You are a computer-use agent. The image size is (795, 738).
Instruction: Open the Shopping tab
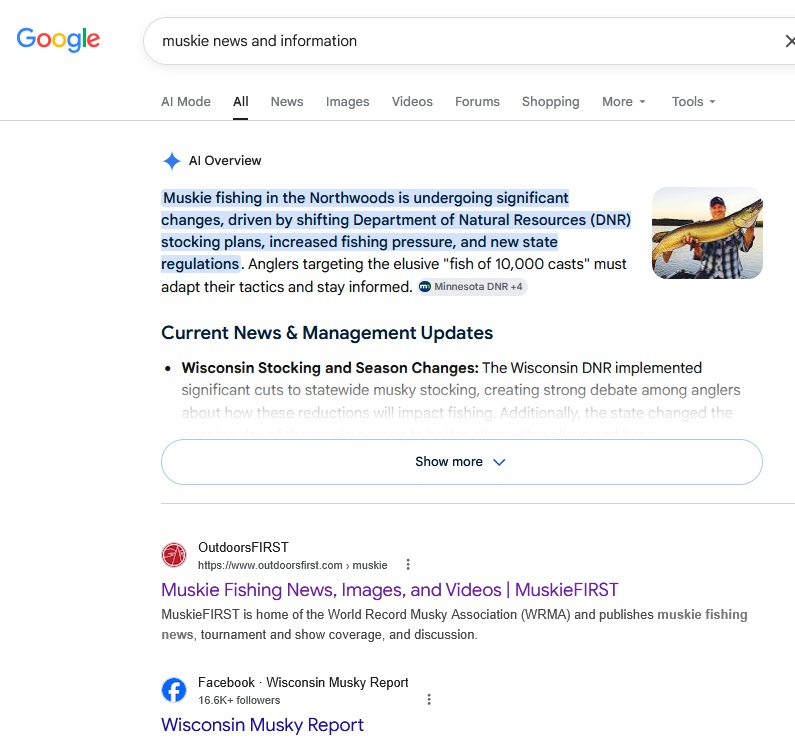pyautogui.click(x=551, y=101)
